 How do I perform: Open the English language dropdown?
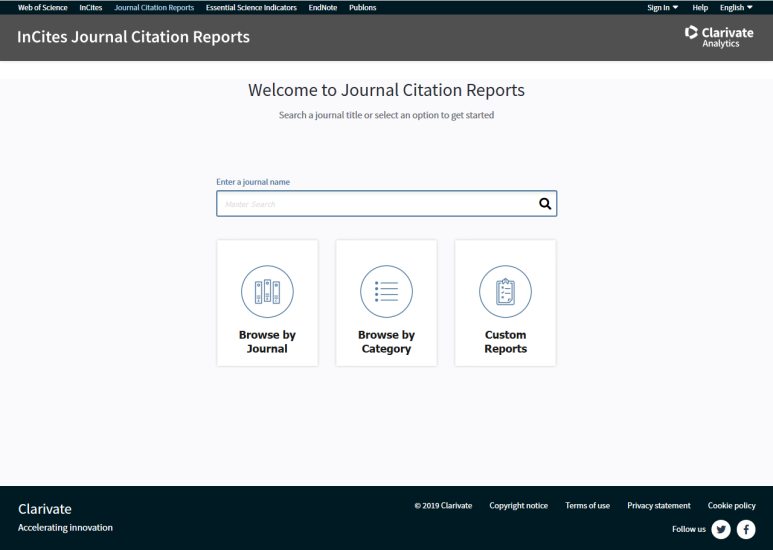click(736, 7)
